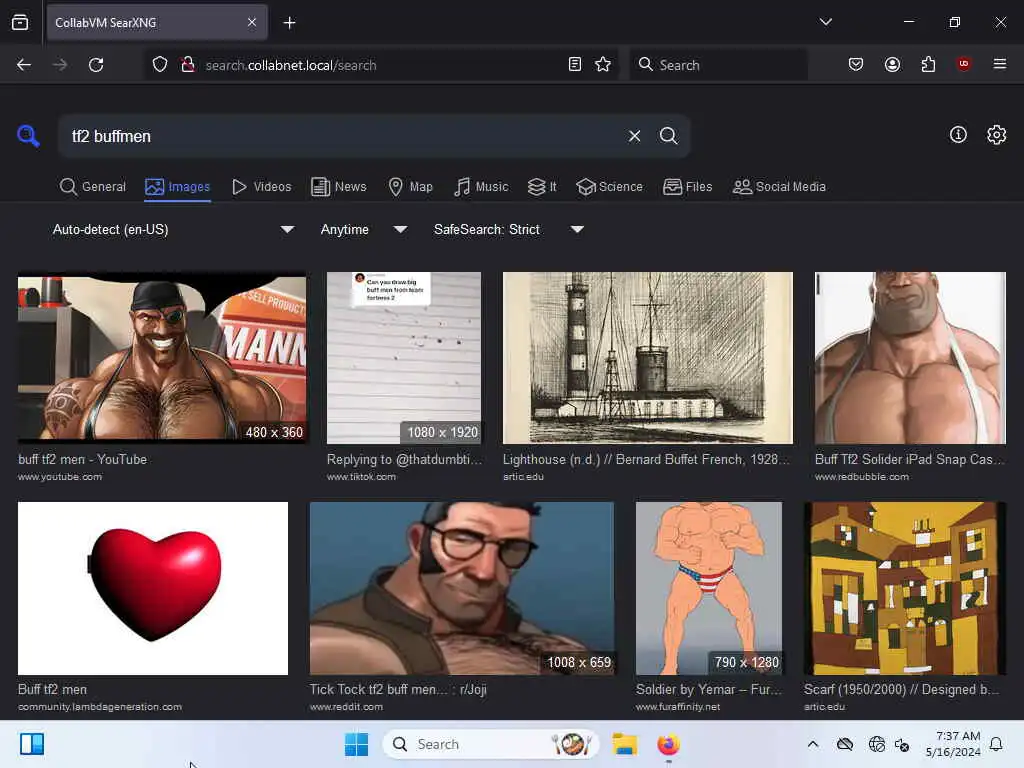The width and height of the screenshot is (1024, 768).
Task: Open the 'Lighthouse (n.d.) // Bernard Buffet' link
Action: [x=646, y=459]
